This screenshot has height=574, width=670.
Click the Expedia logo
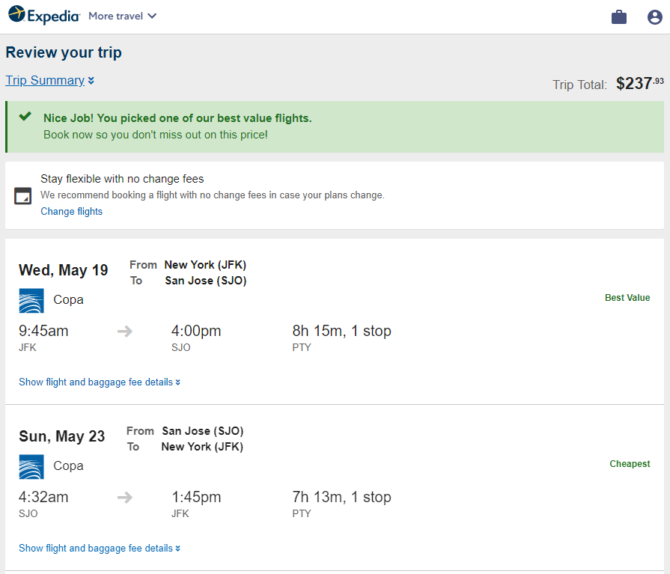[44, 15]
